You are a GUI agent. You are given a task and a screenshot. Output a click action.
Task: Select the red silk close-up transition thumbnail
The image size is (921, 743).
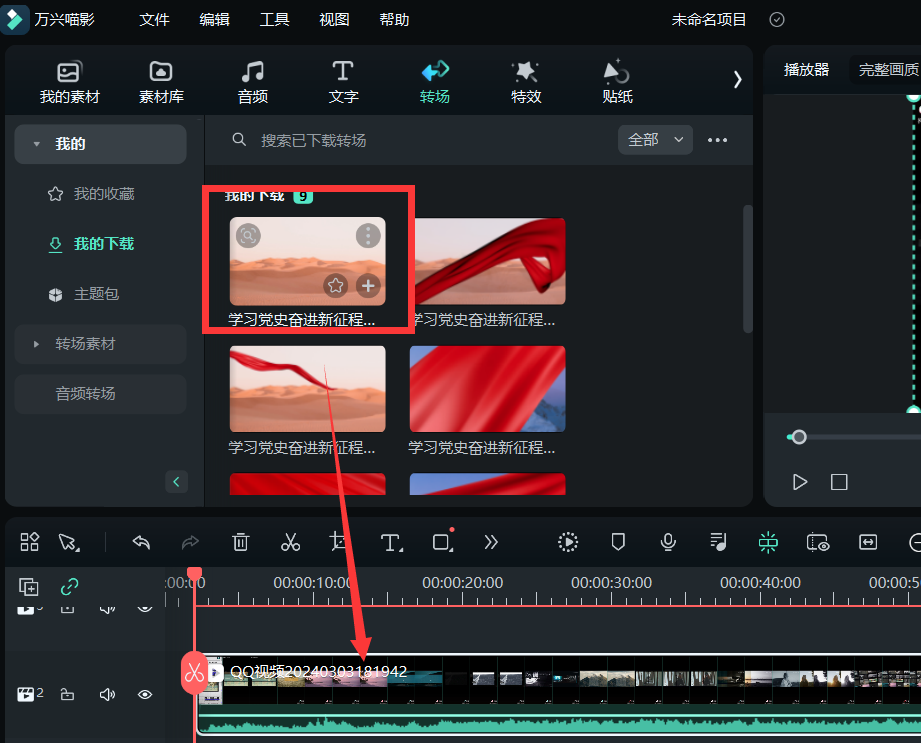point(488,389)
